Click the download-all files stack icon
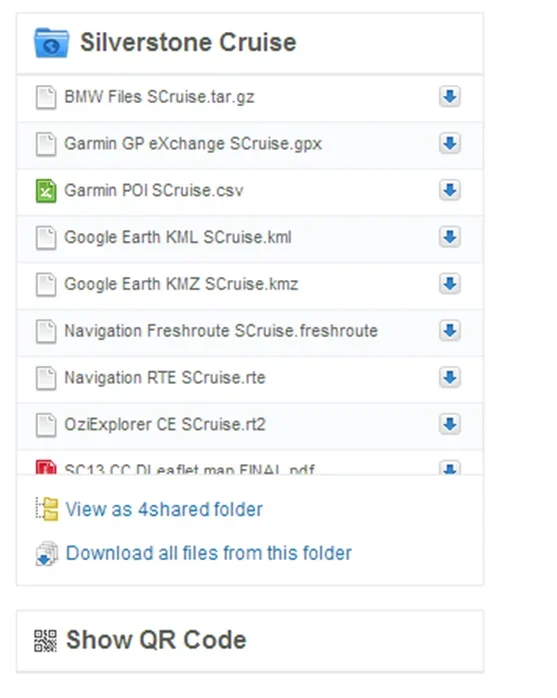Viewport: 557px width, 698px height. point(47,554)
